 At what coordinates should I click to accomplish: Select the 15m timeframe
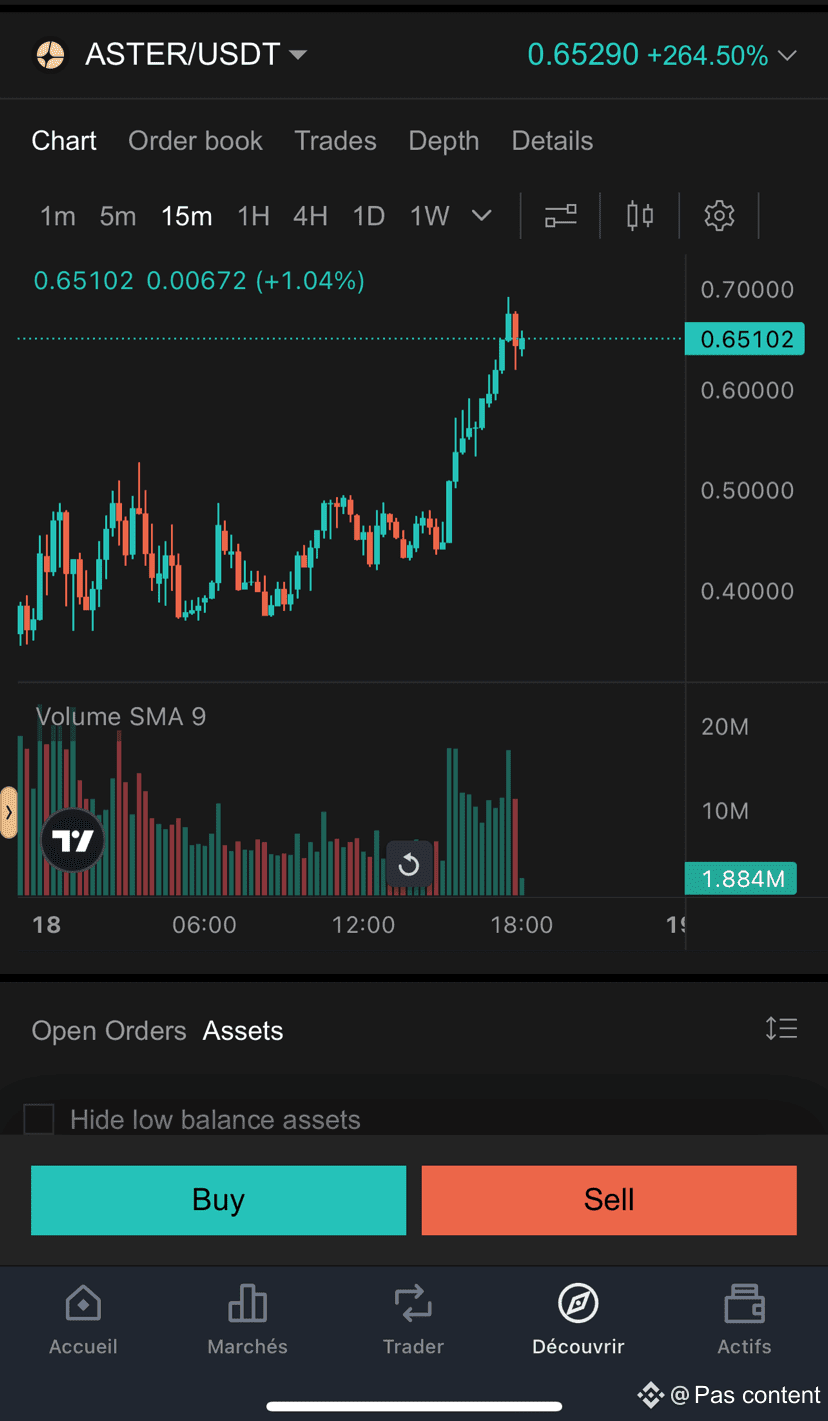[186, 216]
